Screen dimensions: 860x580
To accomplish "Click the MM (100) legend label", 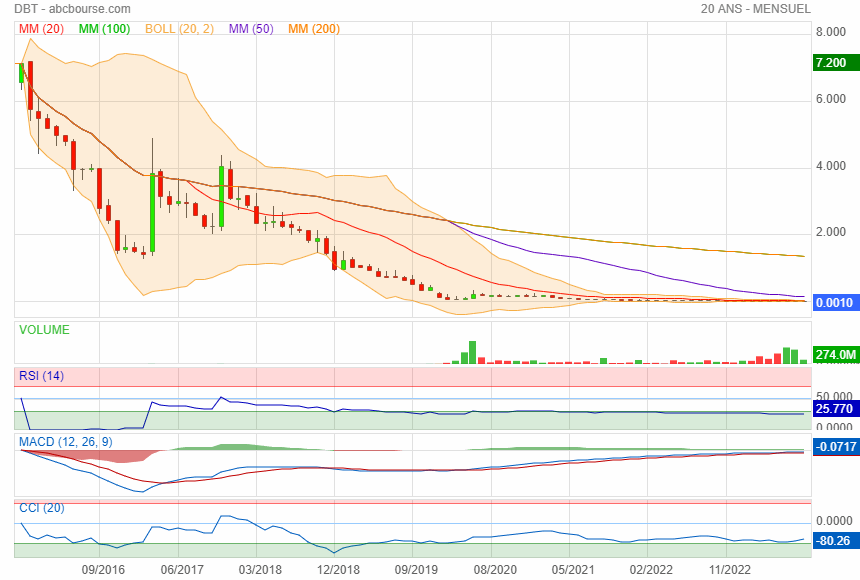I will (104, 29).
